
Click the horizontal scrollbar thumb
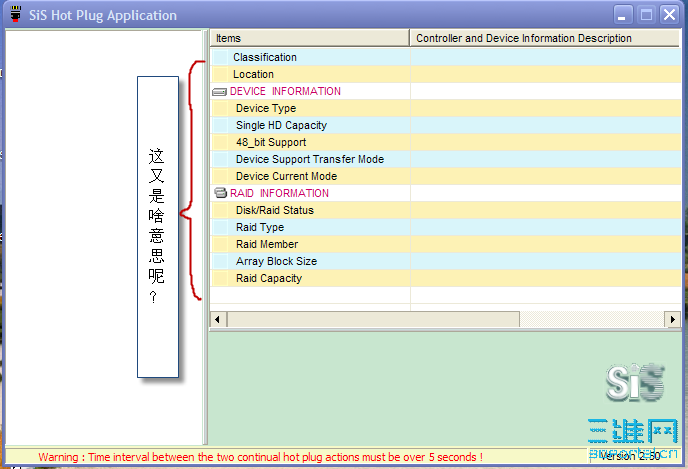[x=373, y=319]
